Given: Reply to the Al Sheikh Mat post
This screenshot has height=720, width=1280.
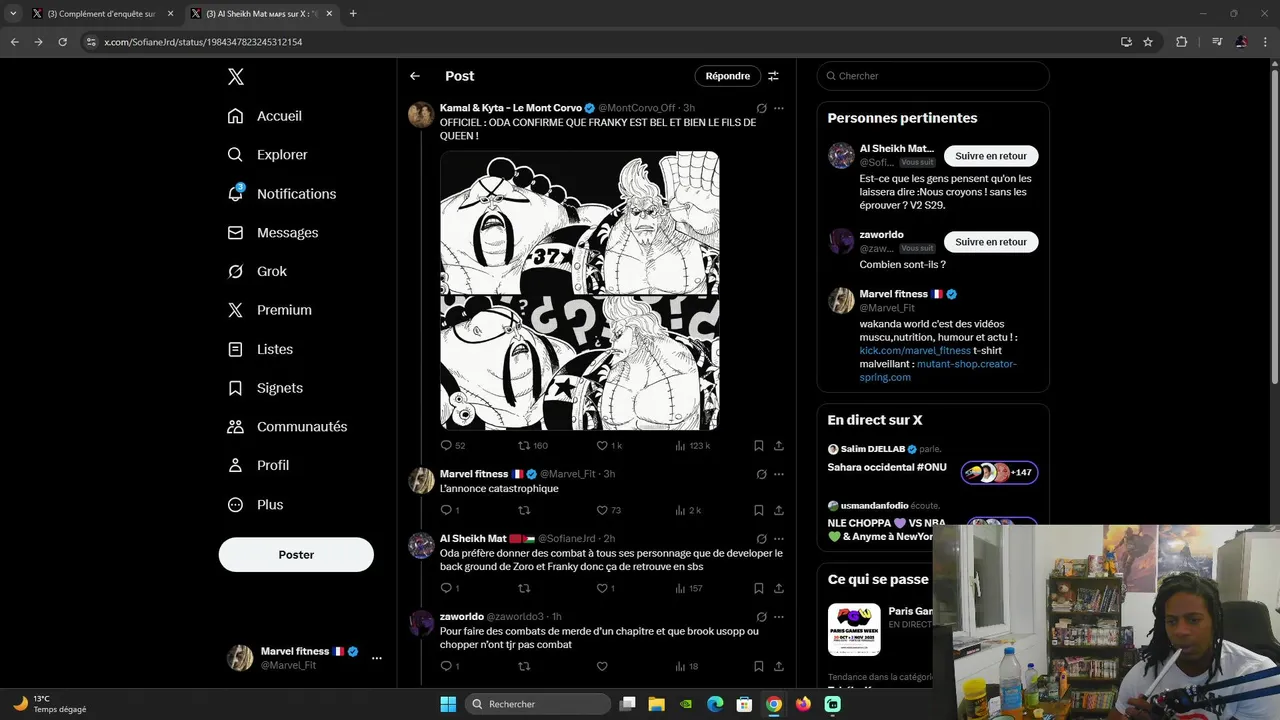Looking at the screenshot, I should [x=450, y=588].
